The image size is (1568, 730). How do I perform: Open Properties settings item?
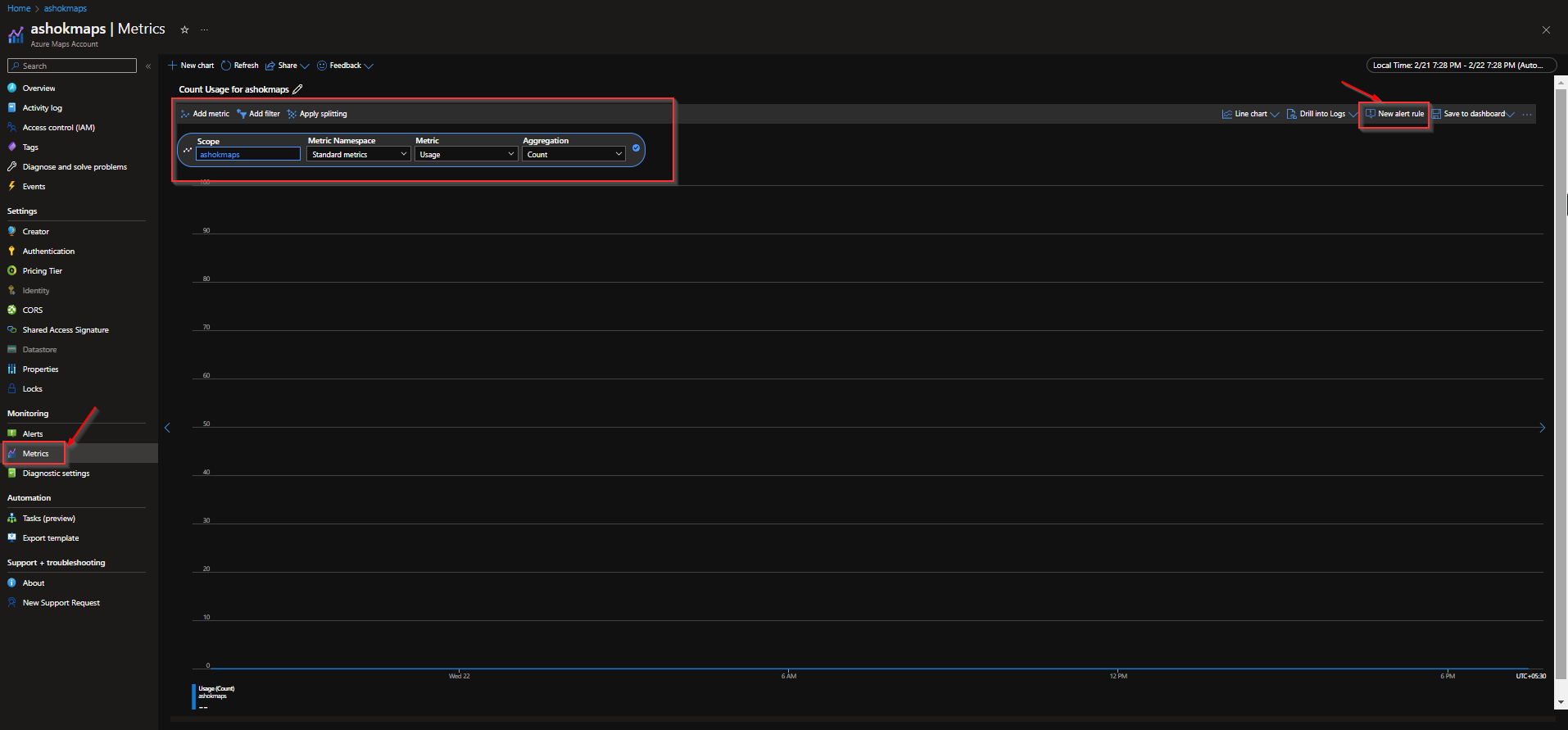pos(40,369)
